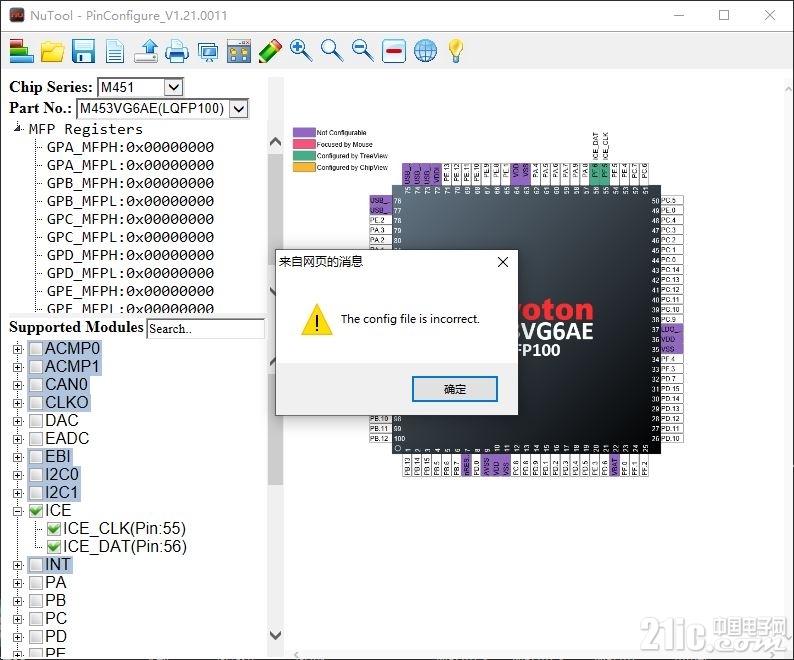Click the upload arrow drive icon
The height and width of the screenshot is (660, 794).
(146, 51)
